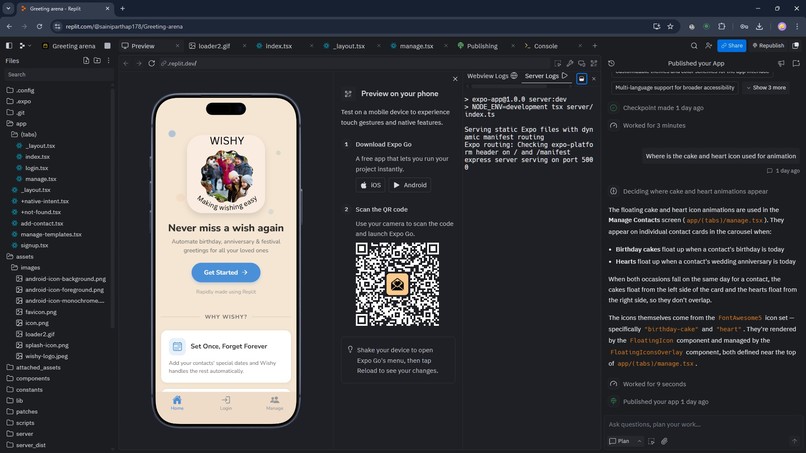The height and width of the screenshot is (453, 806).
Task: Toggle the highlighted logs dock button
Action: (581, 79)
